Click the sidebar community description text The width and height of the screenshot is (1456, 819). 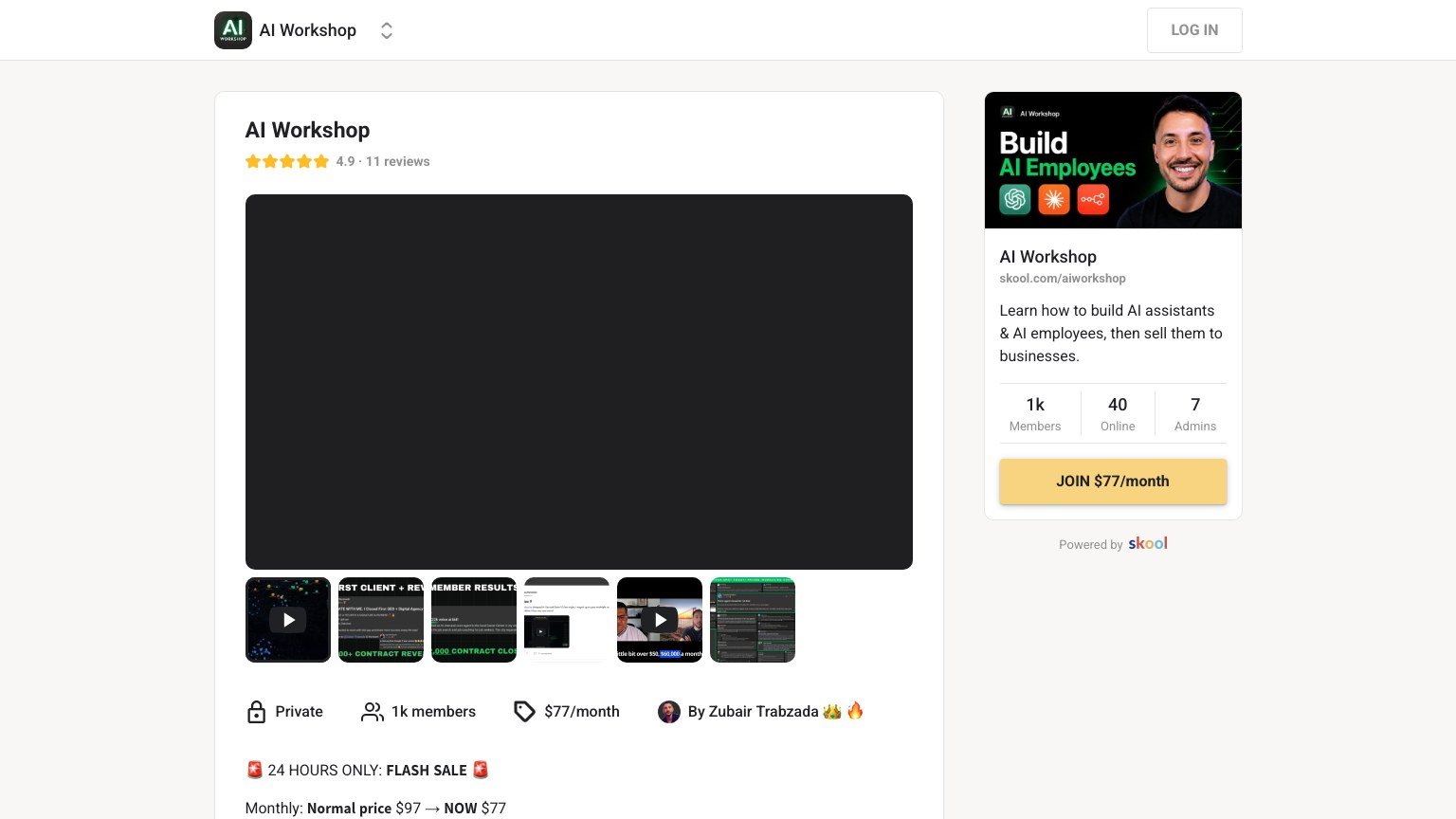pos(1111,334)
